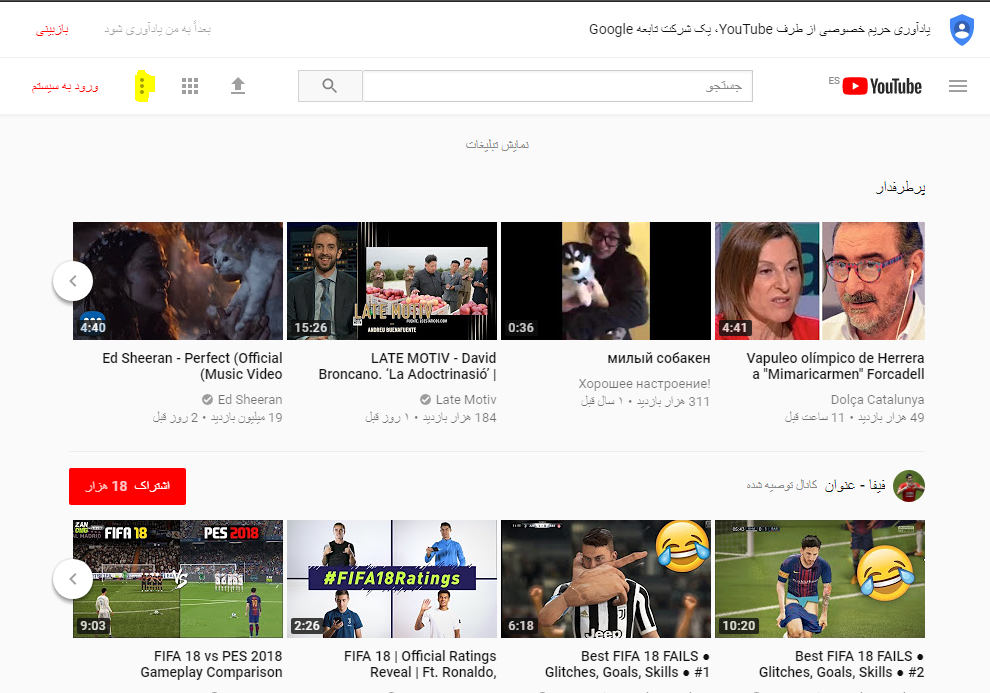
Task: Click the red review link in privacy banner
Action: pyautogui.click(x=52, y=30)
